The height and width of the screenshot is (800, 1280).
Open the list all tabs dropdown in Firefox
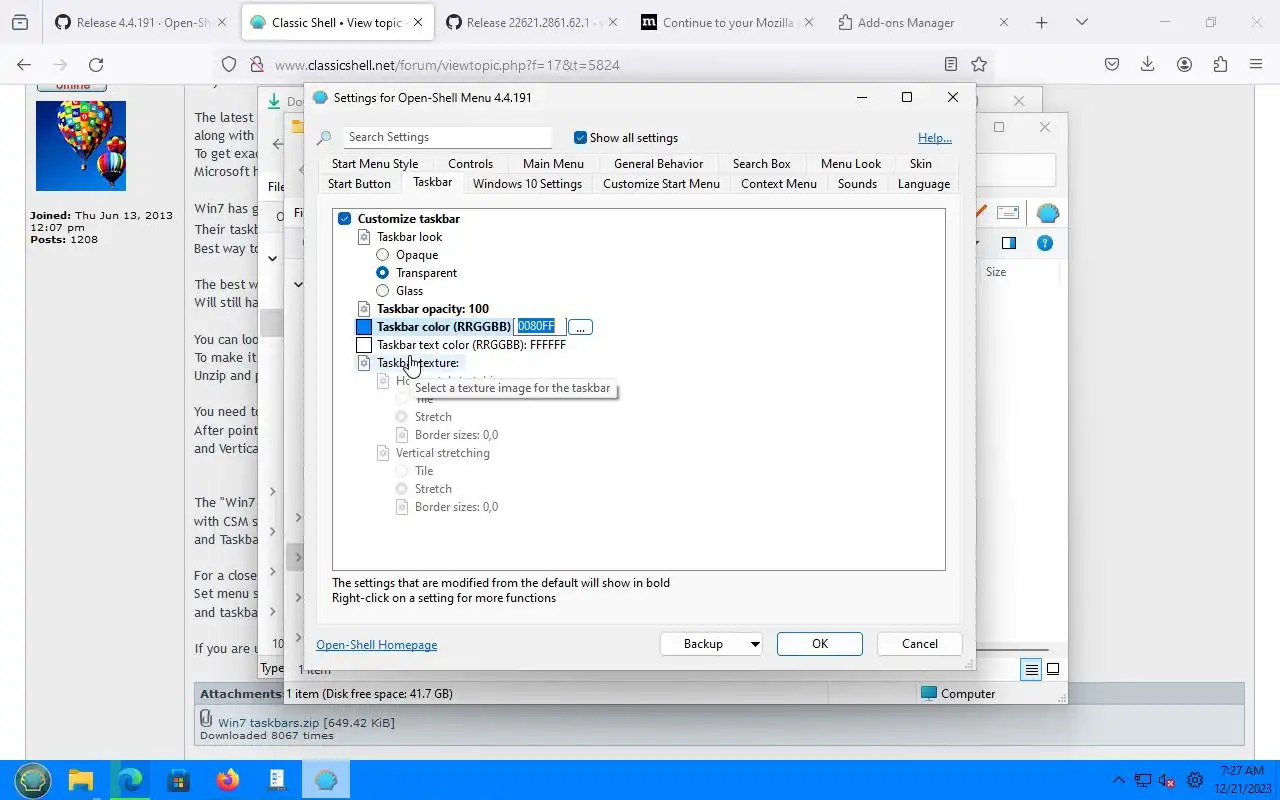tap(1081, 22)
